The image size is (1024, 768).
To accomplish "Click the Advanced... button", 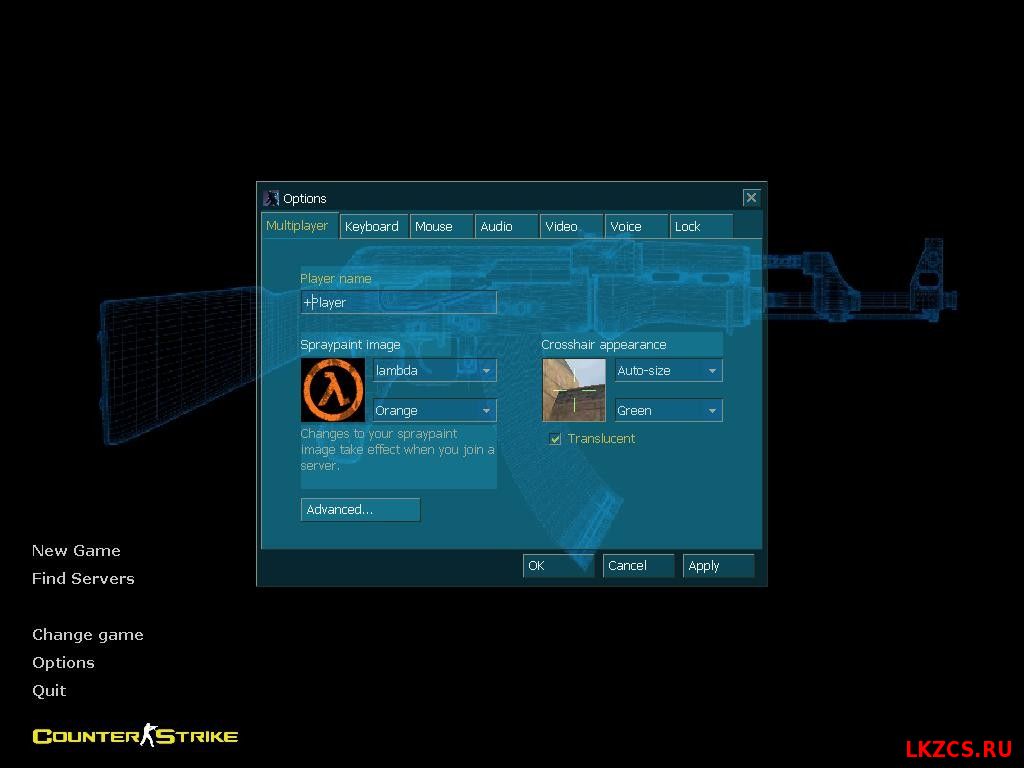I will coord(360,509).
